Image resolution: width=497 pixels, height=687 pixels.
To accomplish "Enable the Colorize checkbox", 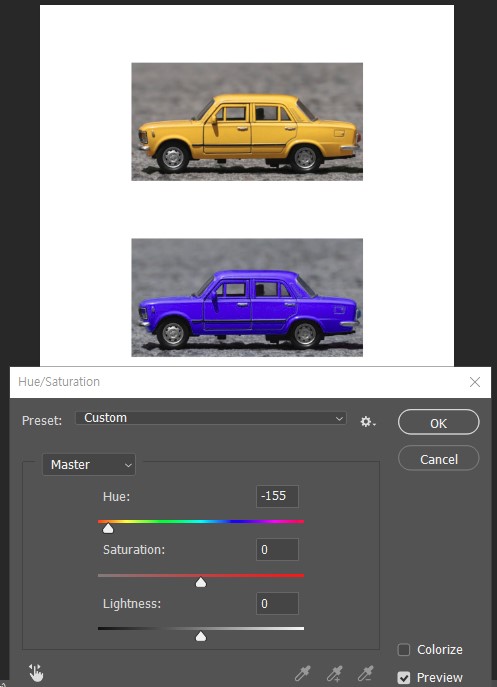I will click(404, 649).
